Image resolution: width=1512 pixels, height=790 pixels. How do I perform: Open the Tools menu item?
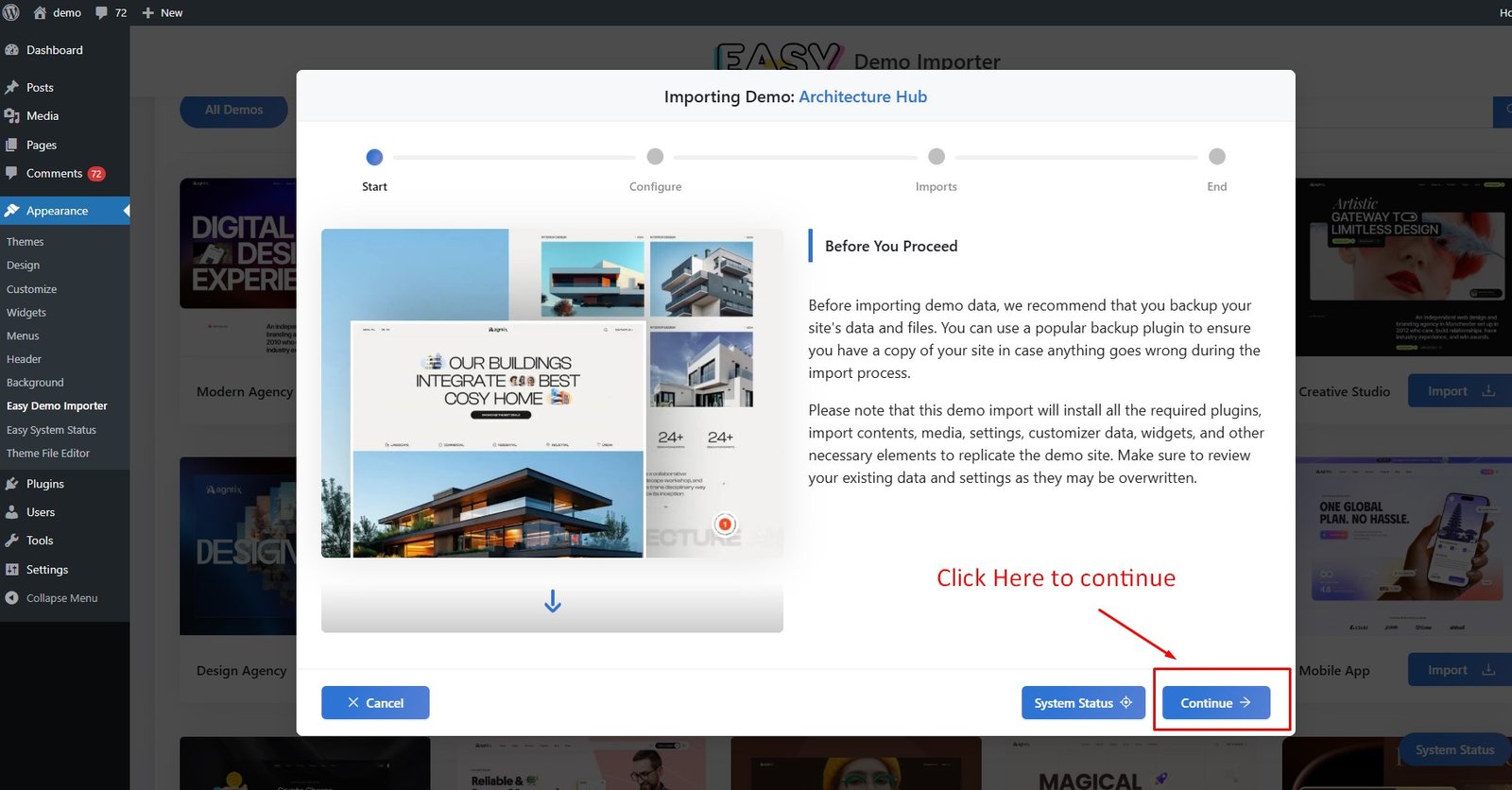point(64,541)
